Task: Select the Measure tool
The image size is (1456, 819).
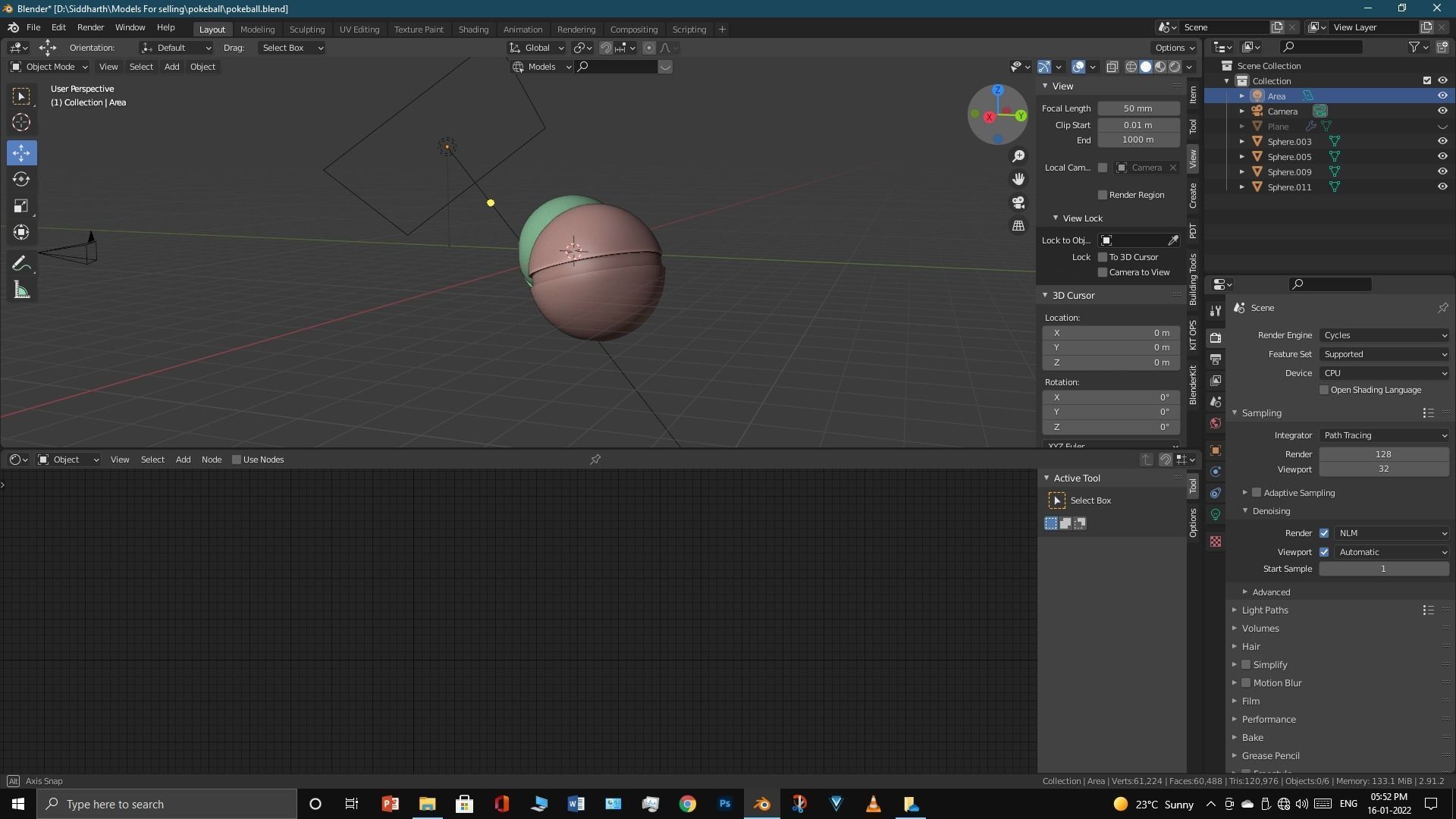Action: [x=21, y=290]
